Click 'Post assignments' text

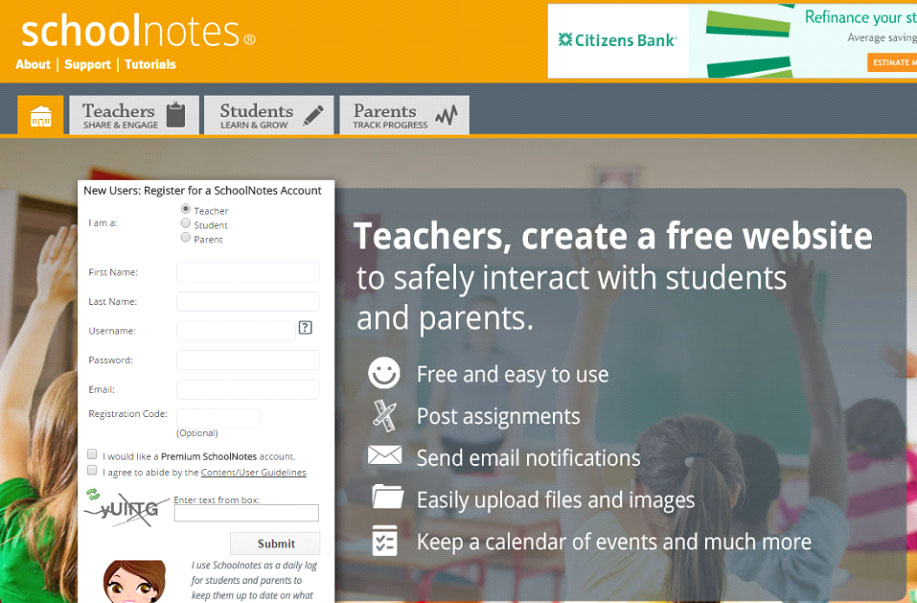tap(498, 416)
